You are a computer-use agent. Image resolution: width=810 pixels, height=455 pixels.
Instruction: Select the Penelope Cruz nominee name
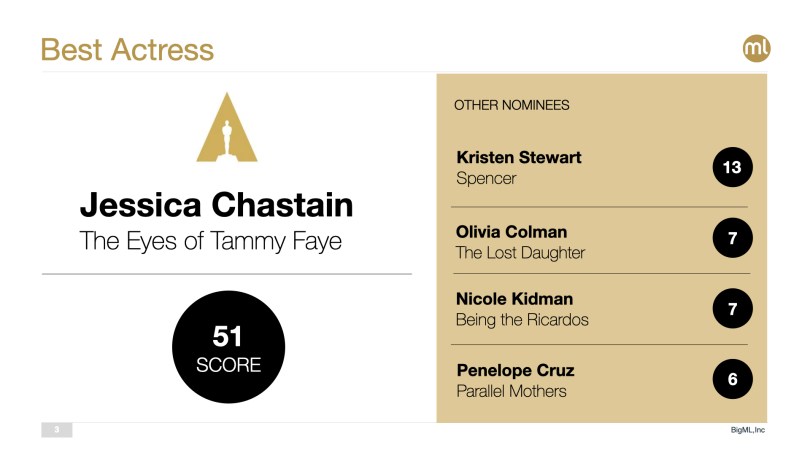515,370
